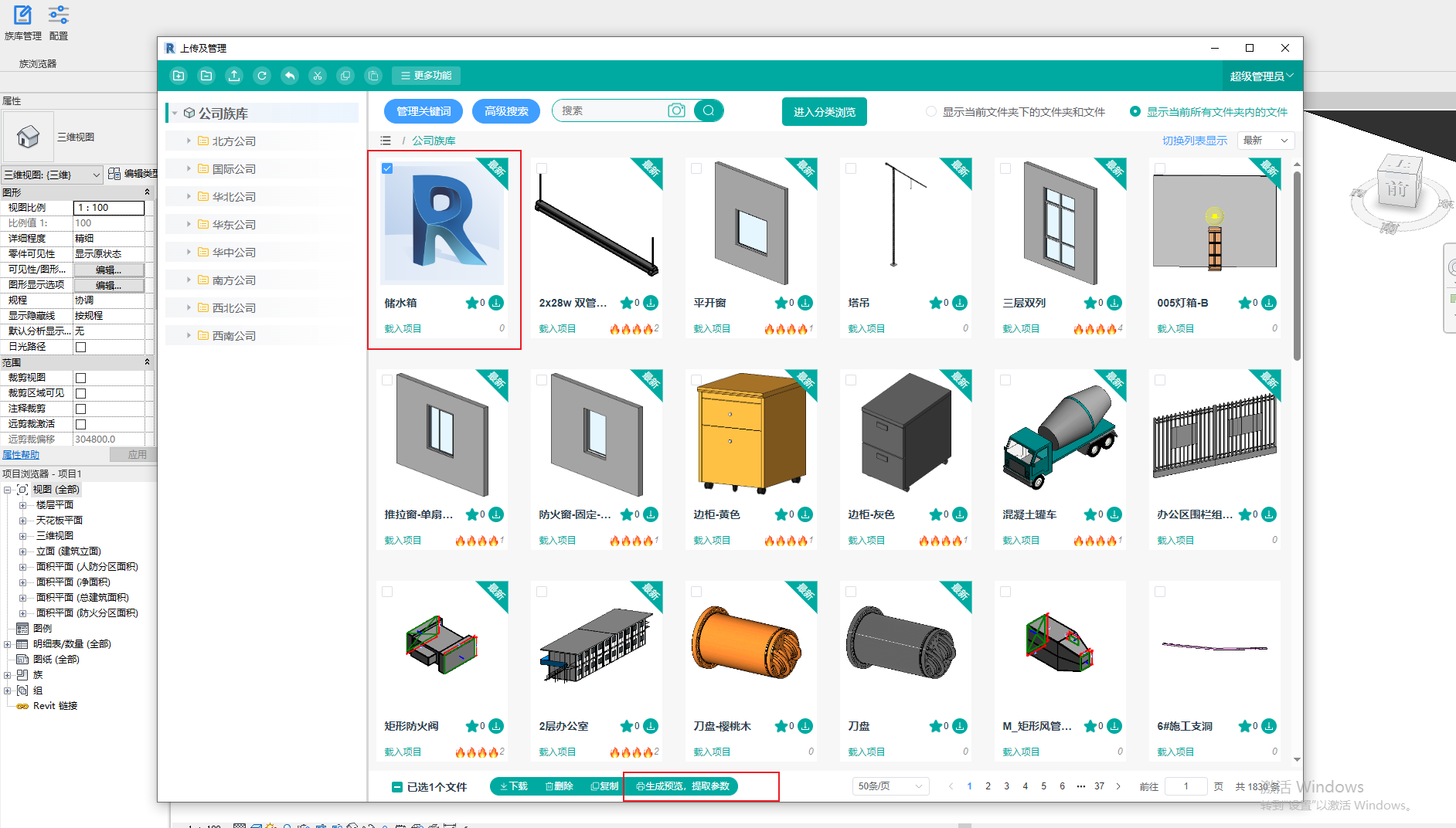Expand the 北方公司 folder tree node
The image size is (1456, 828).
(189, 141)
